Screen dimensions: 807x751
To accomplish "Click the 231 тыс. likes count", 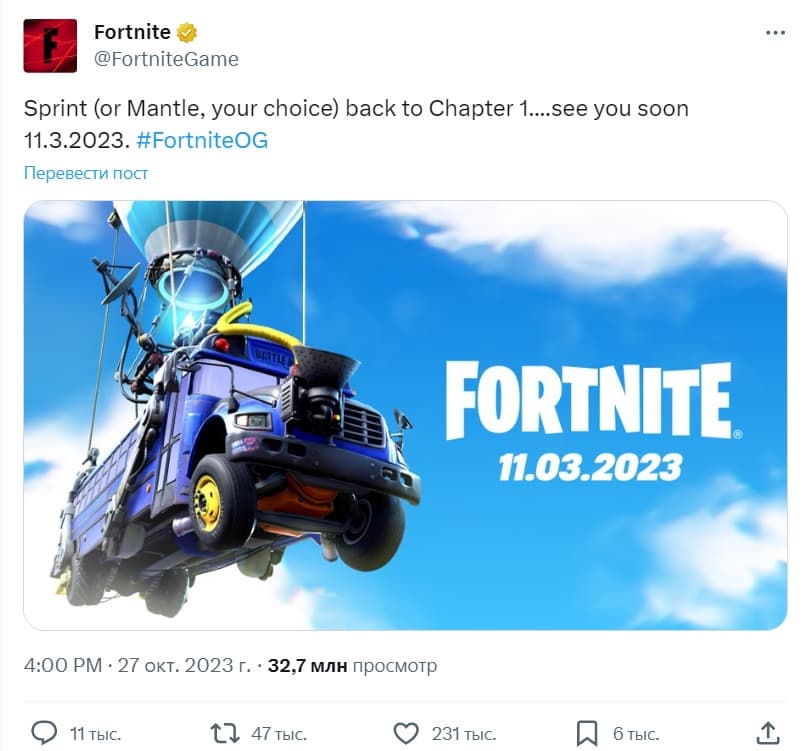I will 464,733.
